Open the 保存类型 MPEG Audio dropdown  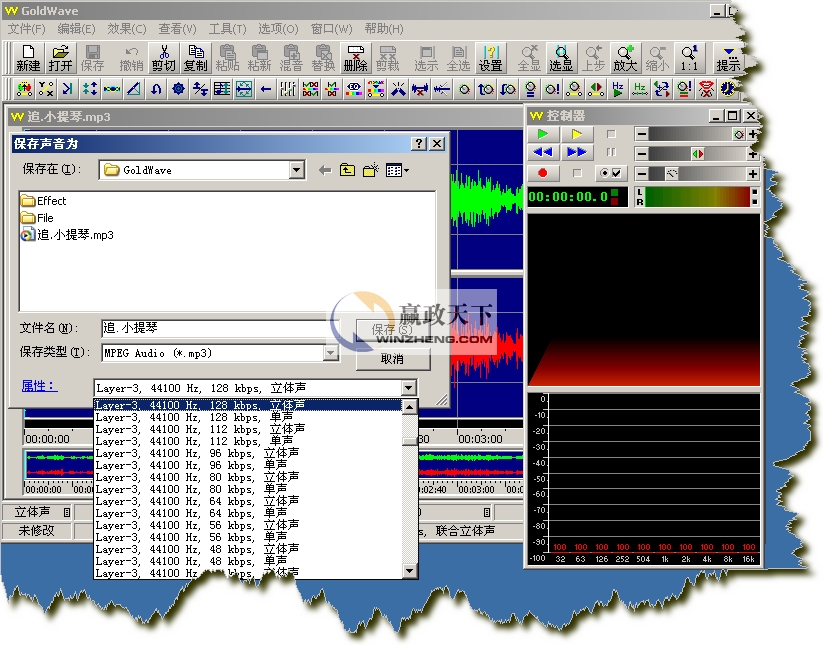[x=331, y=353]
